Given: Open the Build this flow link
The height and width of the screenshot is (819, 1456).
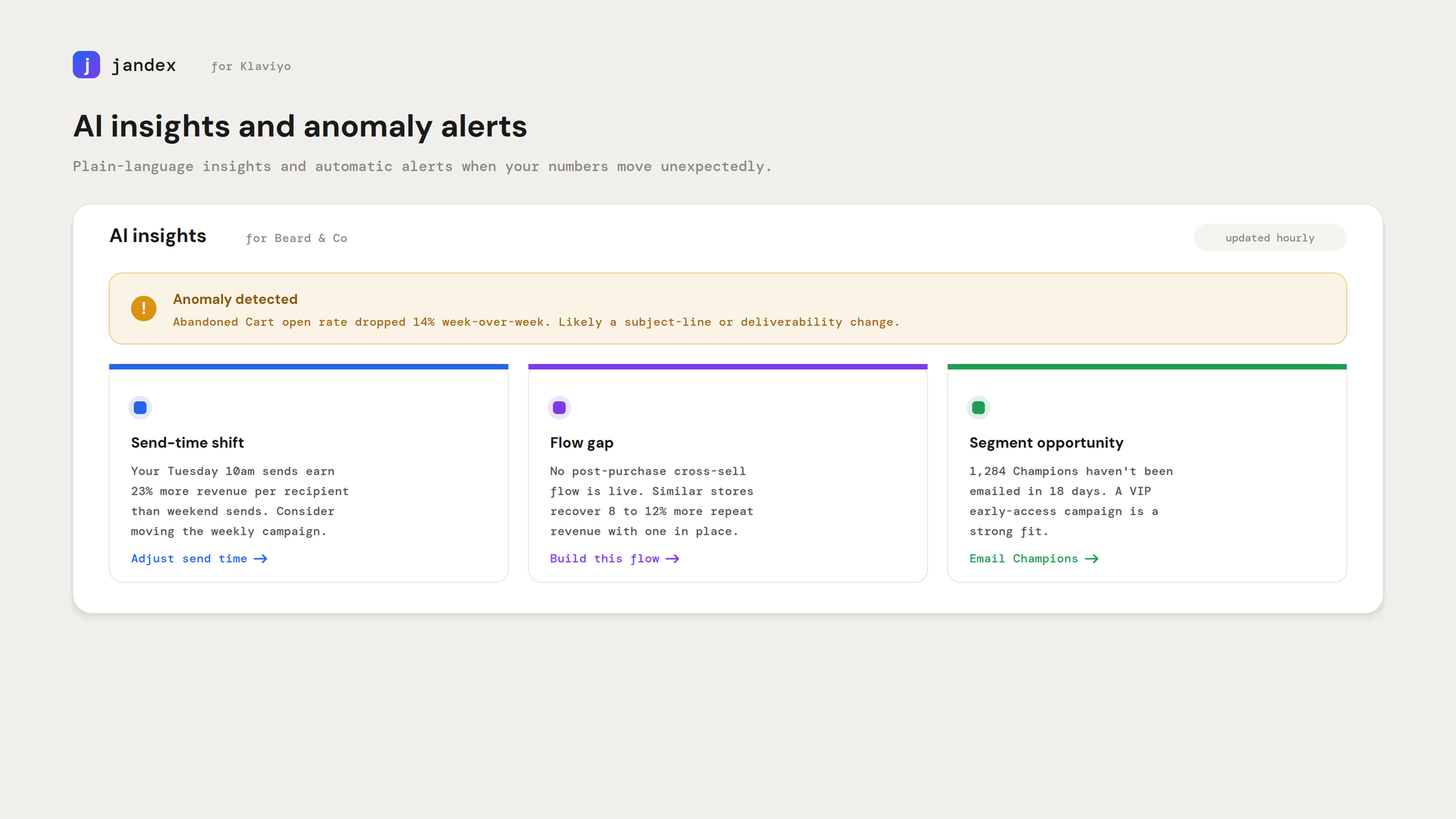Looking at the screenshot, I should (x=614, y=559).
